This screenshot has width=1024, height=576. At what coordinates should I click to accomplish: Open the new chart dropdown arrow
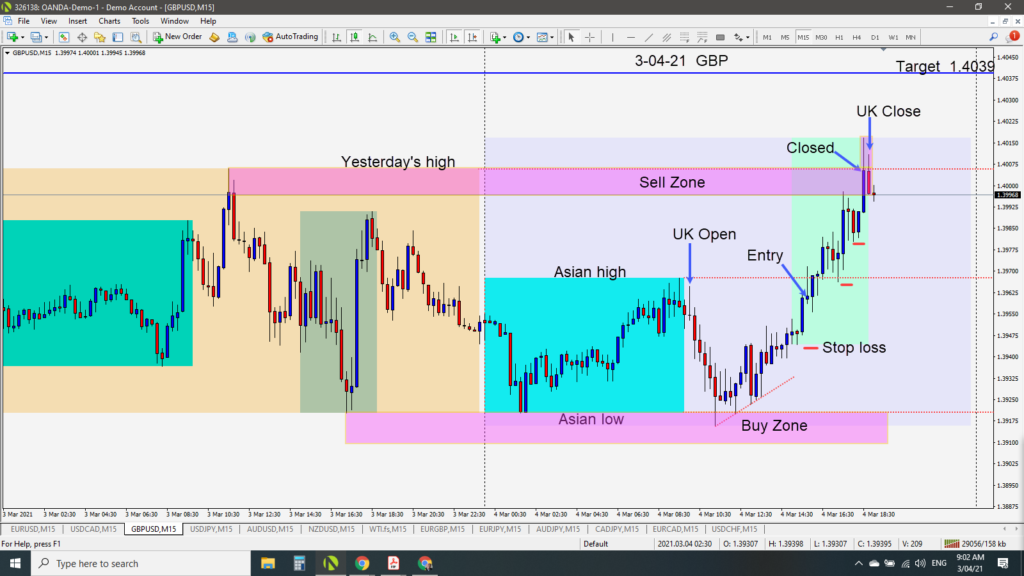[x=22, y=37]
